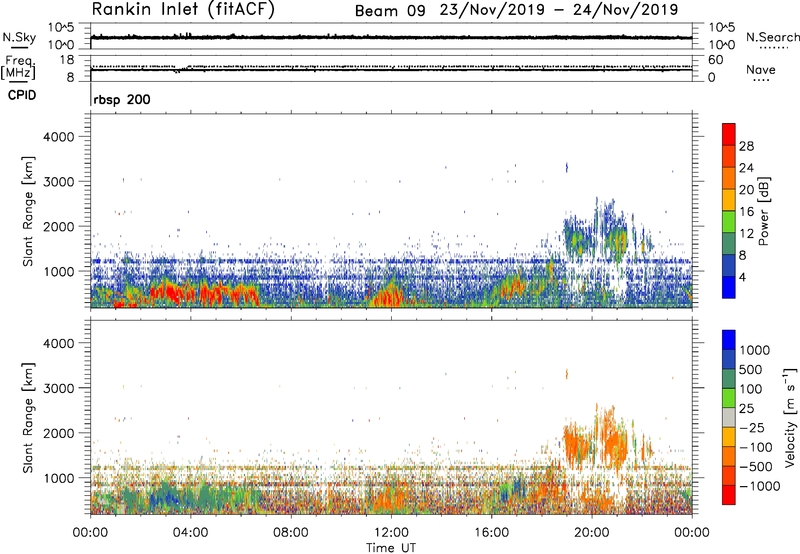
Task: Click the '1000' velocity colorbar tick
Action: [755, 350]
